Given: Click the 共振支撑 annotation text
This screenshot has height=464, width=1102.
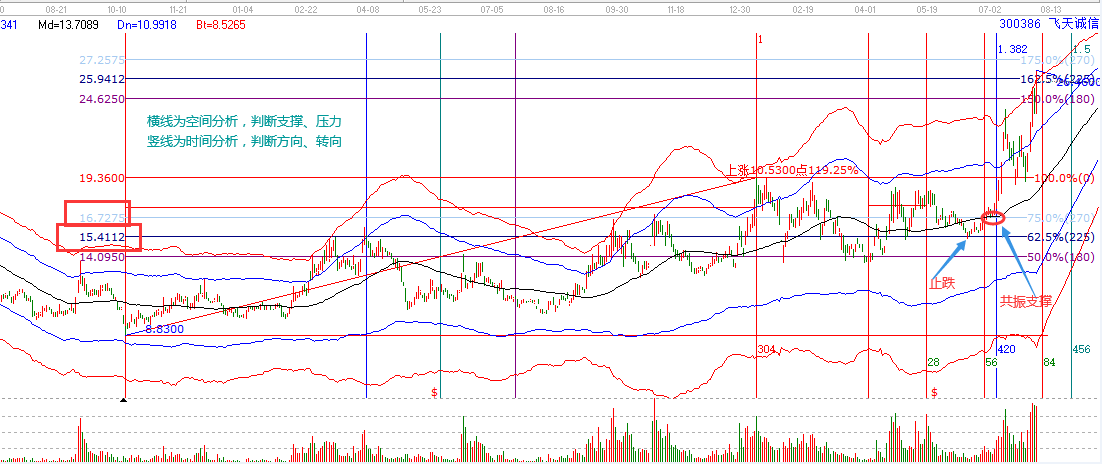Looking at the screenshot, I should pyautogui.click(x=1026, y=300).
